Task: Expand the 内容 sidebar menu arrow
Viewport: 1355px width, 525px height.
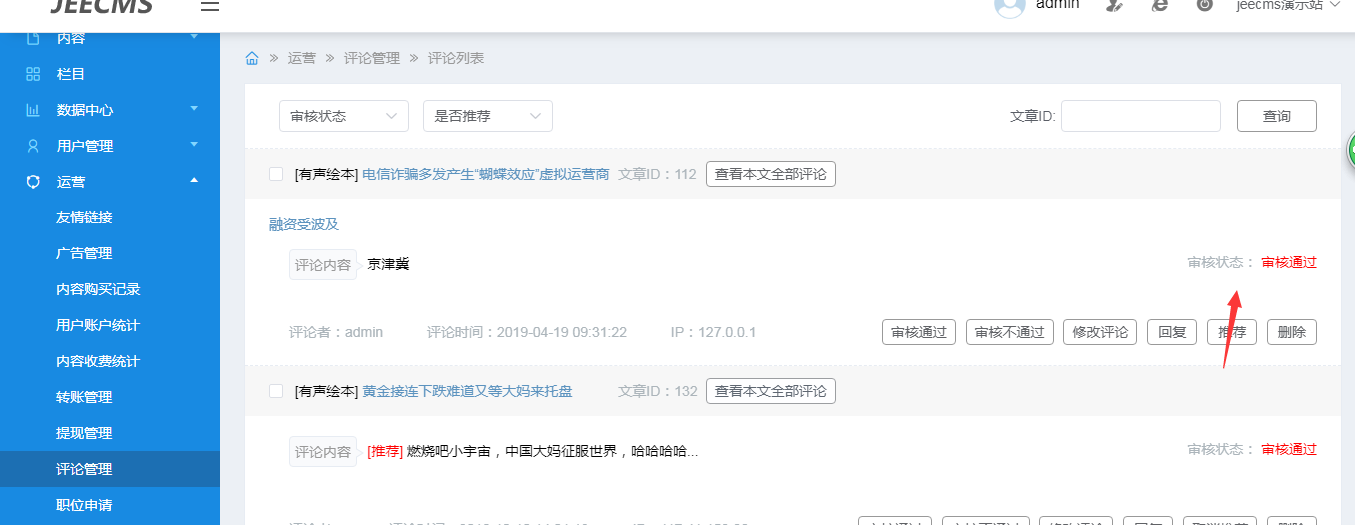Action: pyautogui.click(x=194, y=37)
